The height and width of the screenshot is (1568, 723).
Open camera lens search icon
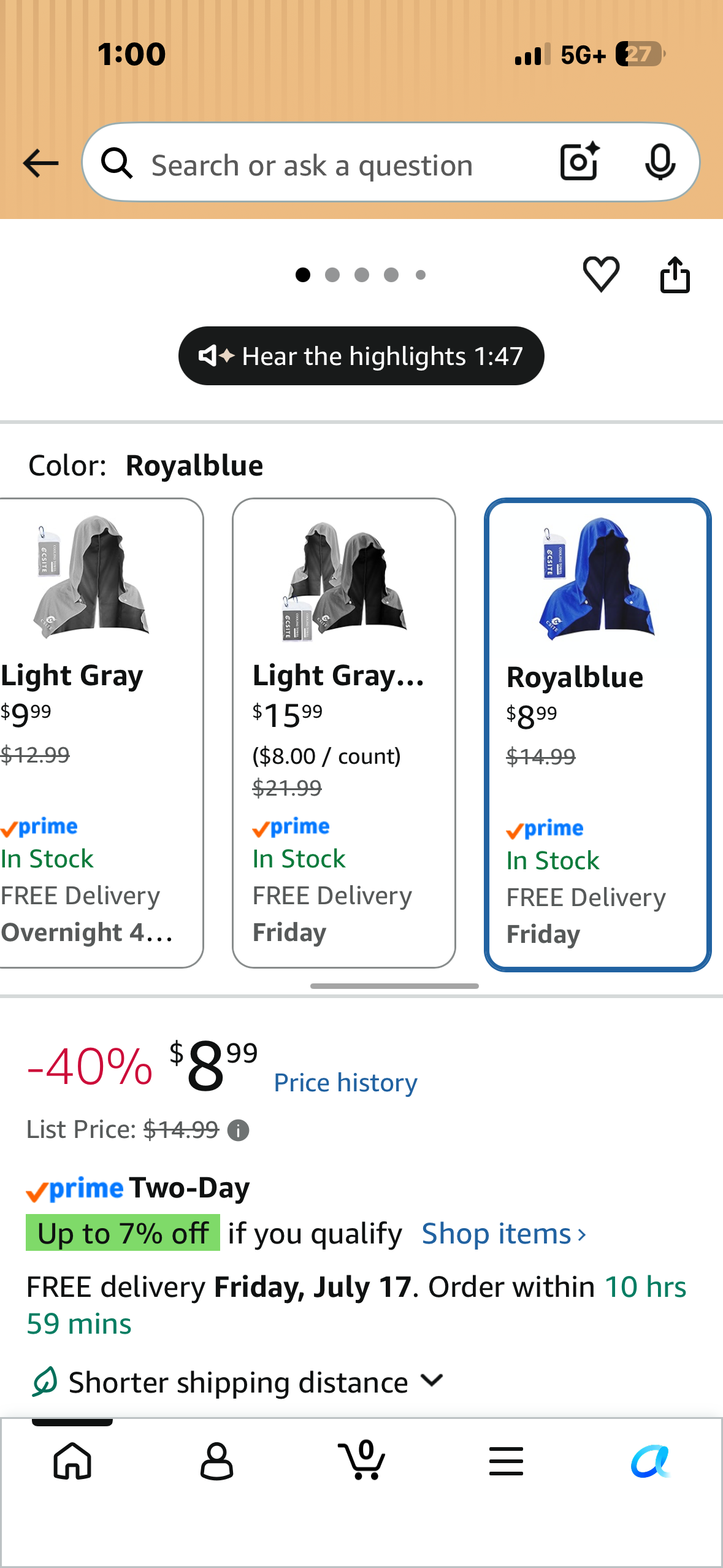coord(580,162)
